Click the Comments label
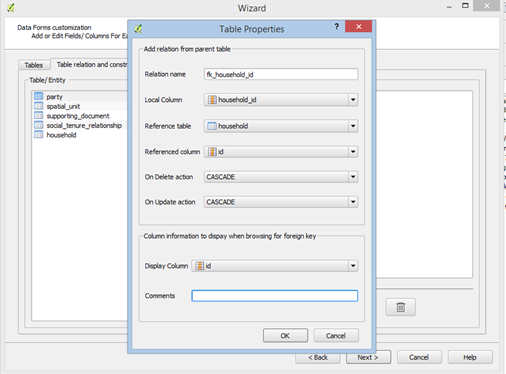 pyautogui.click(x=160, y=296)
